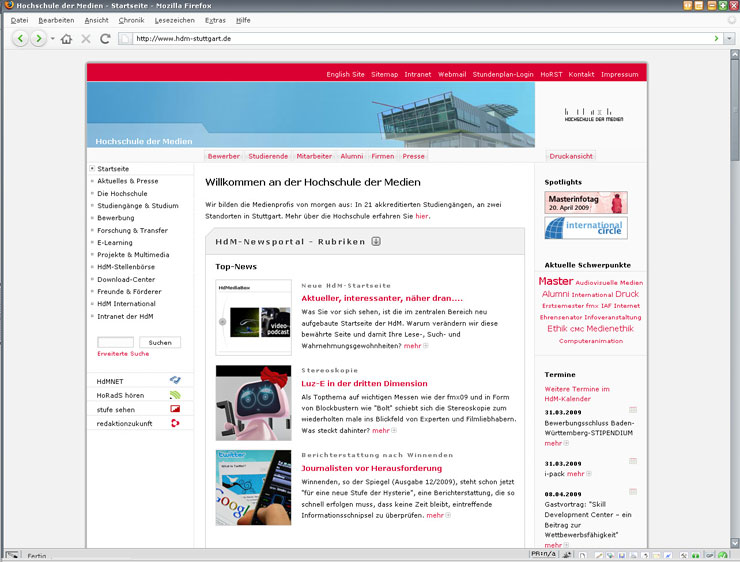
Task: Reload the page with the refresh icon
Action: pyautogui.click(x=105, y=39)
